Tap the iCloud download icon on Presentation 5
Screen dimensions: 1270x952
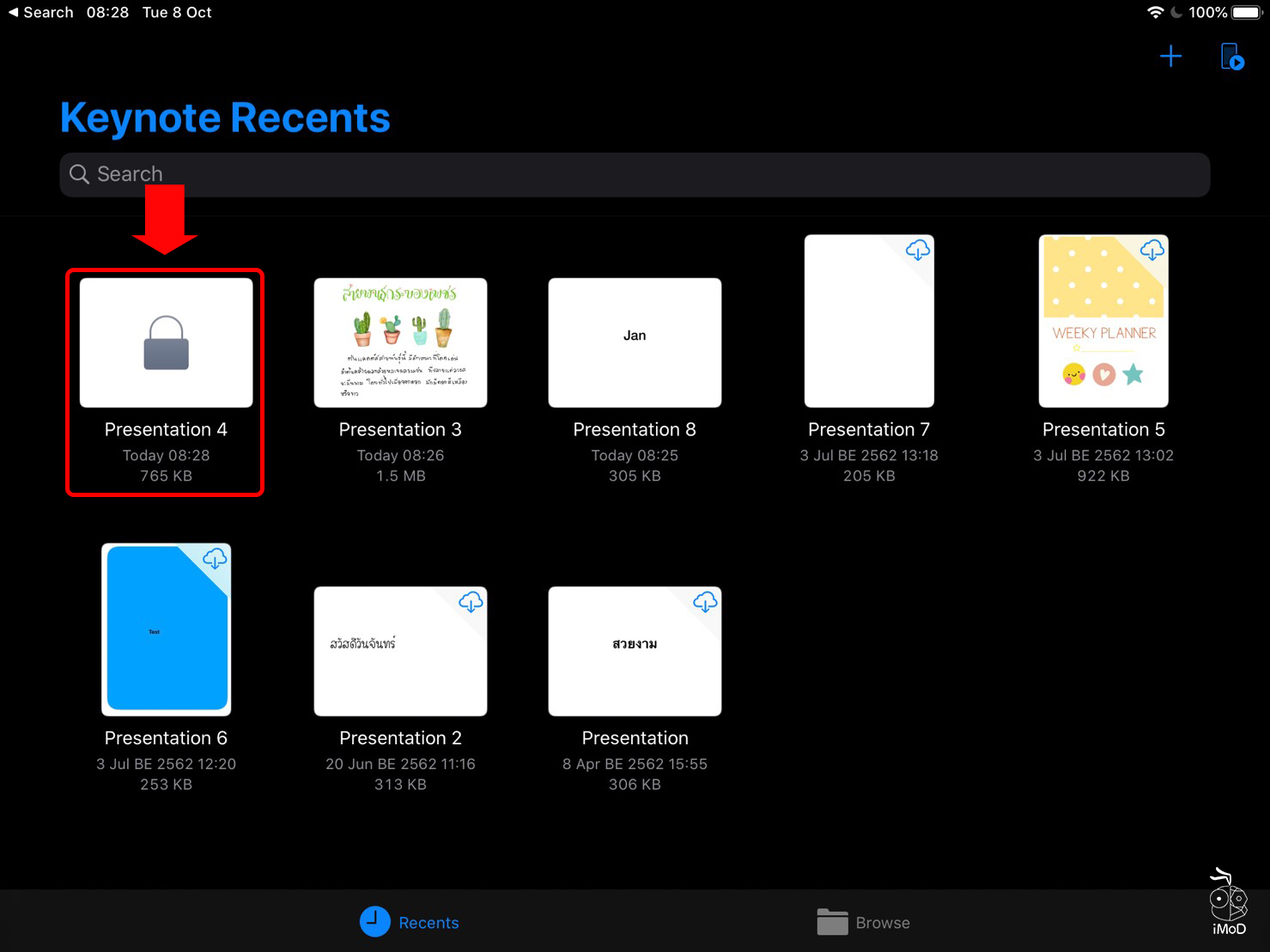pos(1152,250)
